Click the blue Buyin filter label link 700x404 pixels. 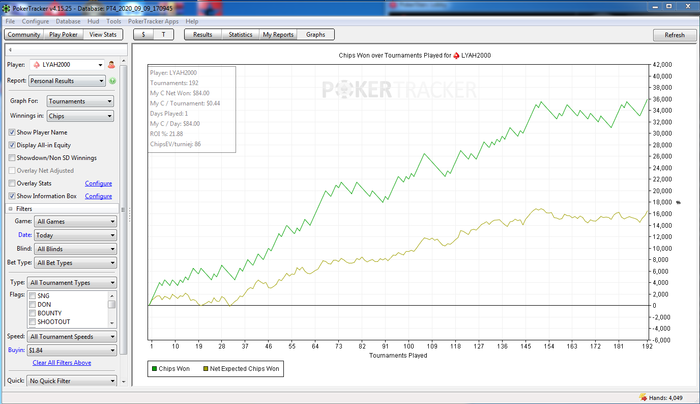coord(16,350)
